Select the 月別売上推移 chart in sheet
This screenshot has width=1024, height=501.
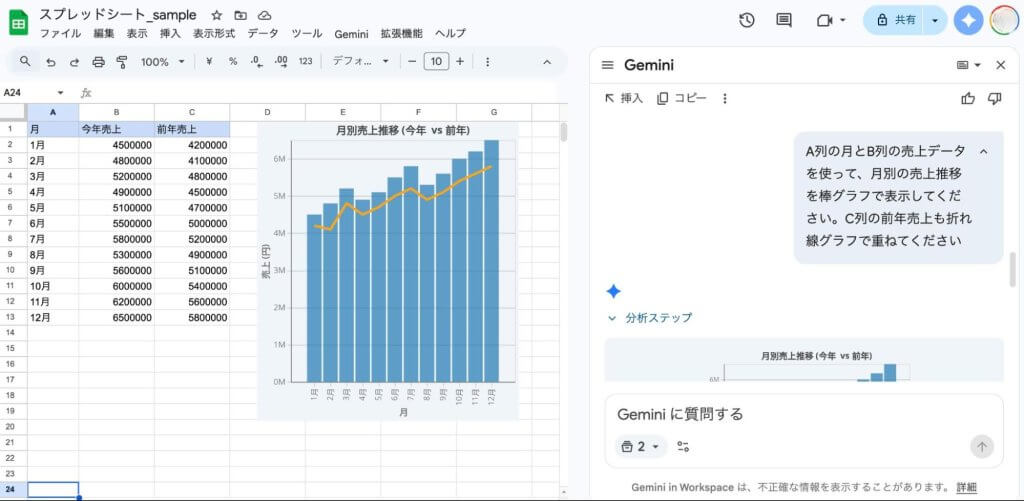point(388,271)
